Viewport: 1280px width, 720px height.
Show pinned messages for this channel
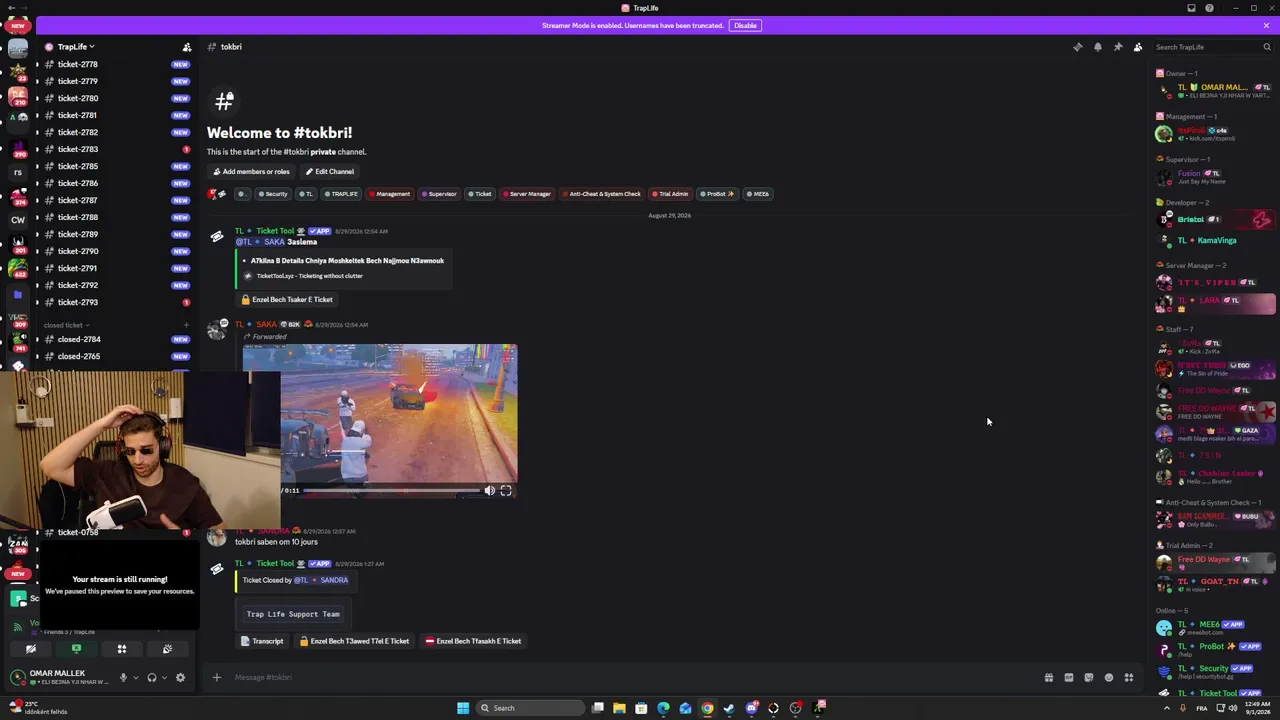pos(1117,47)
